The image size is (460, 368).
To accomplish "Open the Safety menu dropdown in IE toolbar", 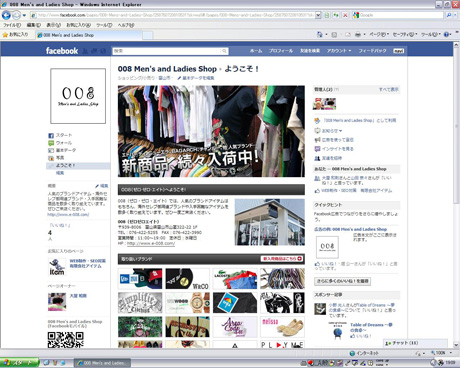I will tap(405, 34).
